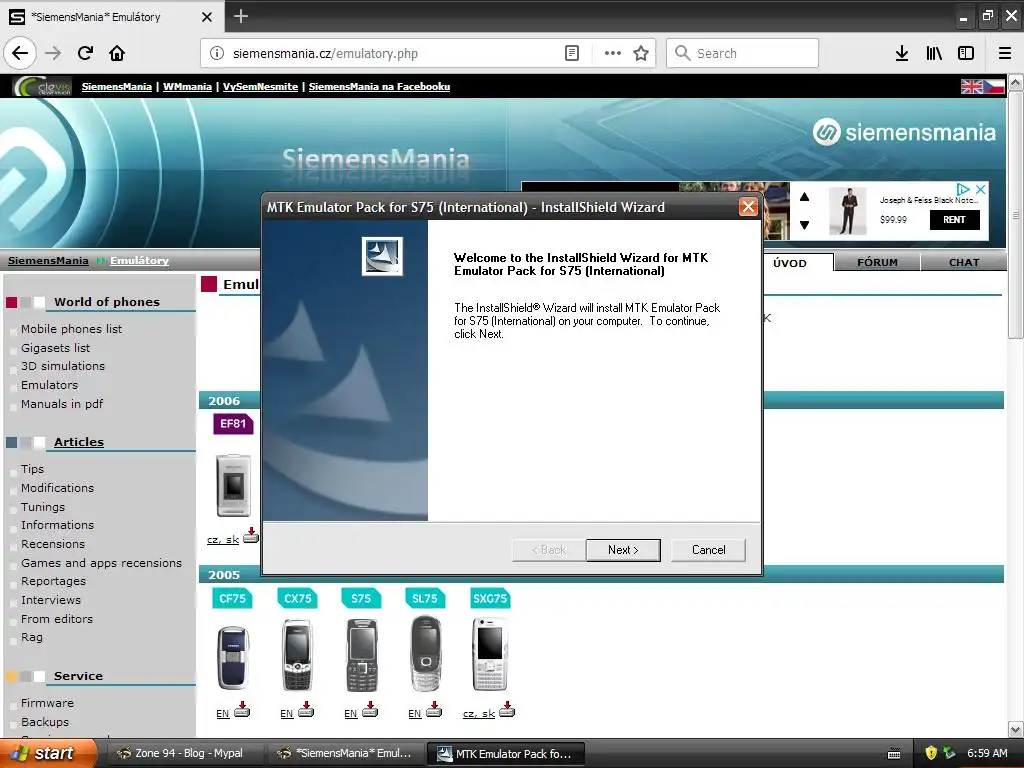
Task: Open Emulátory breadcrumb link
Action: click(x=139, y=261)
